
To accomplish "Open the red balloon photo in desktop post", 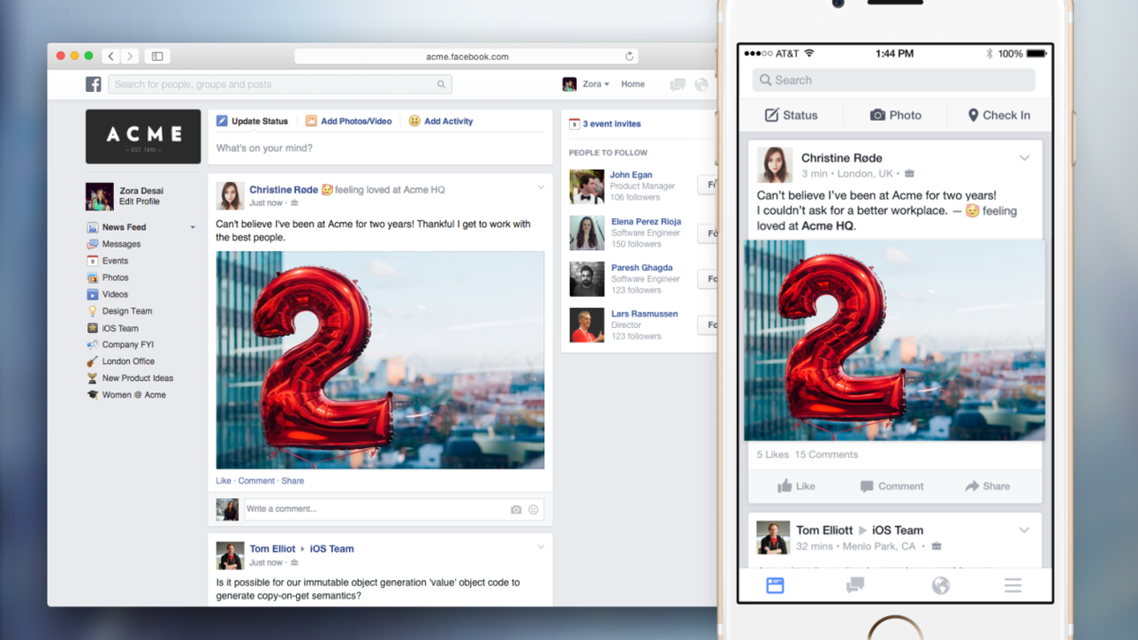I will point(380,360).
